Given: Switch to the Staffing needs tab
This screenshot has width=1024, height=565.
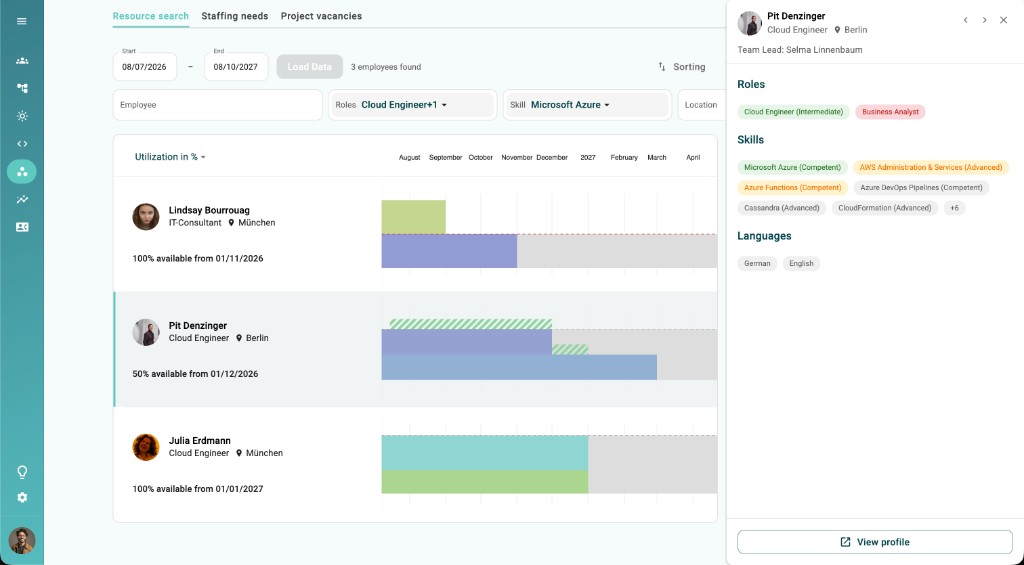Looking at the screenshot, I should [234, 16].
